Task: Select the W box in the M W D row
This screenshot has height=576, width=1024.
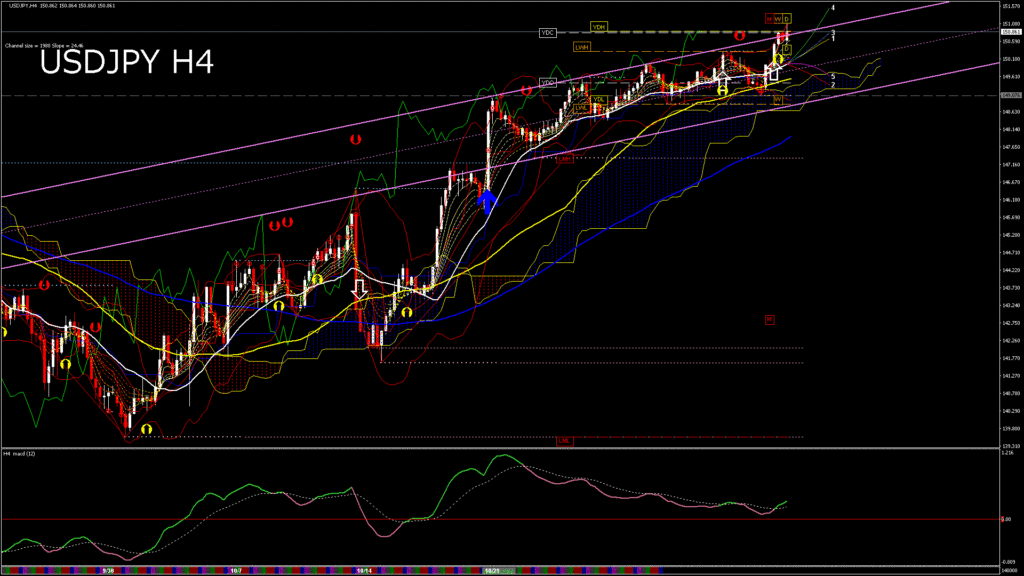Action: point(778,19)
